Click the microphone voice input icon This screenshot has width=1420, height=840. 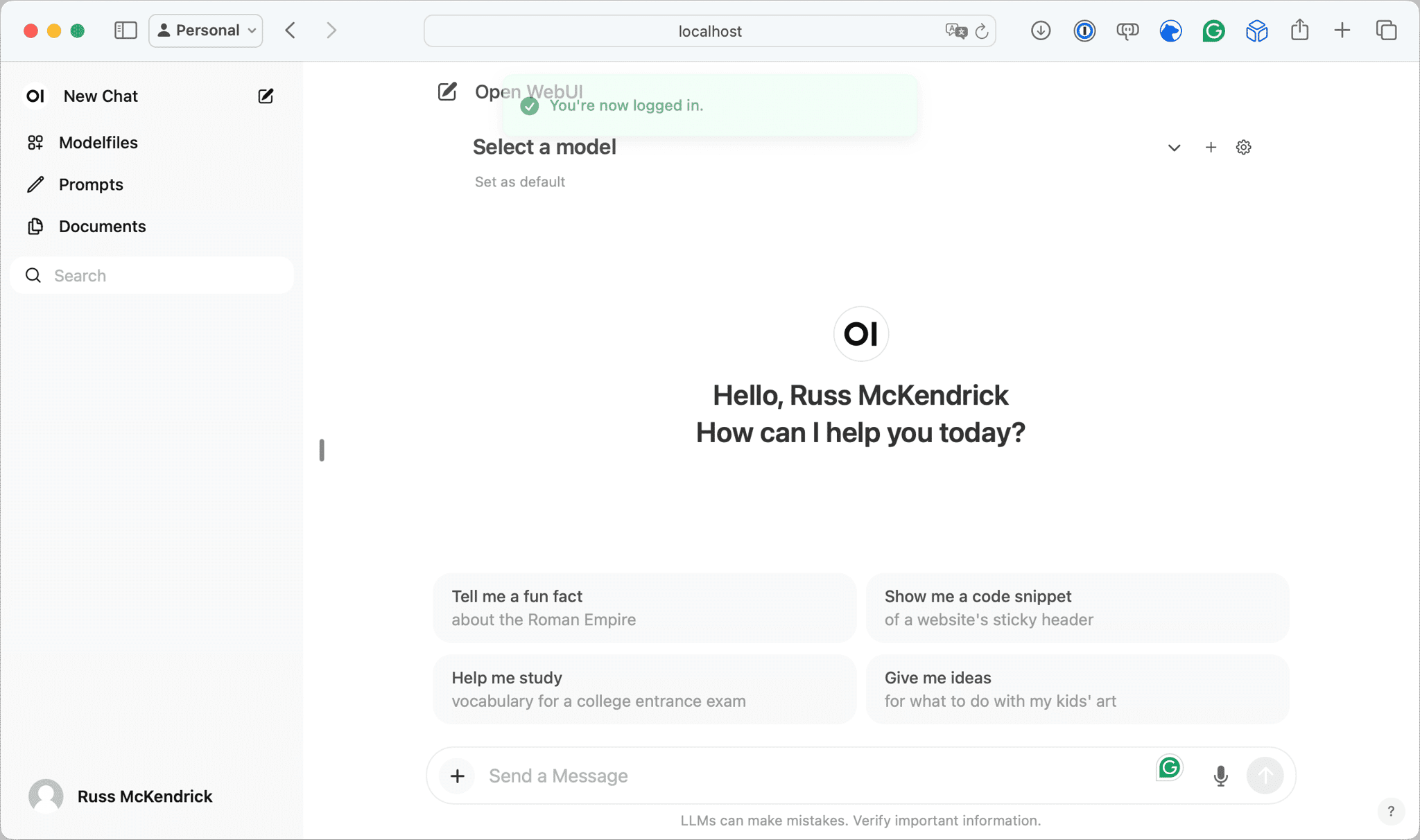click(1220, 776)
